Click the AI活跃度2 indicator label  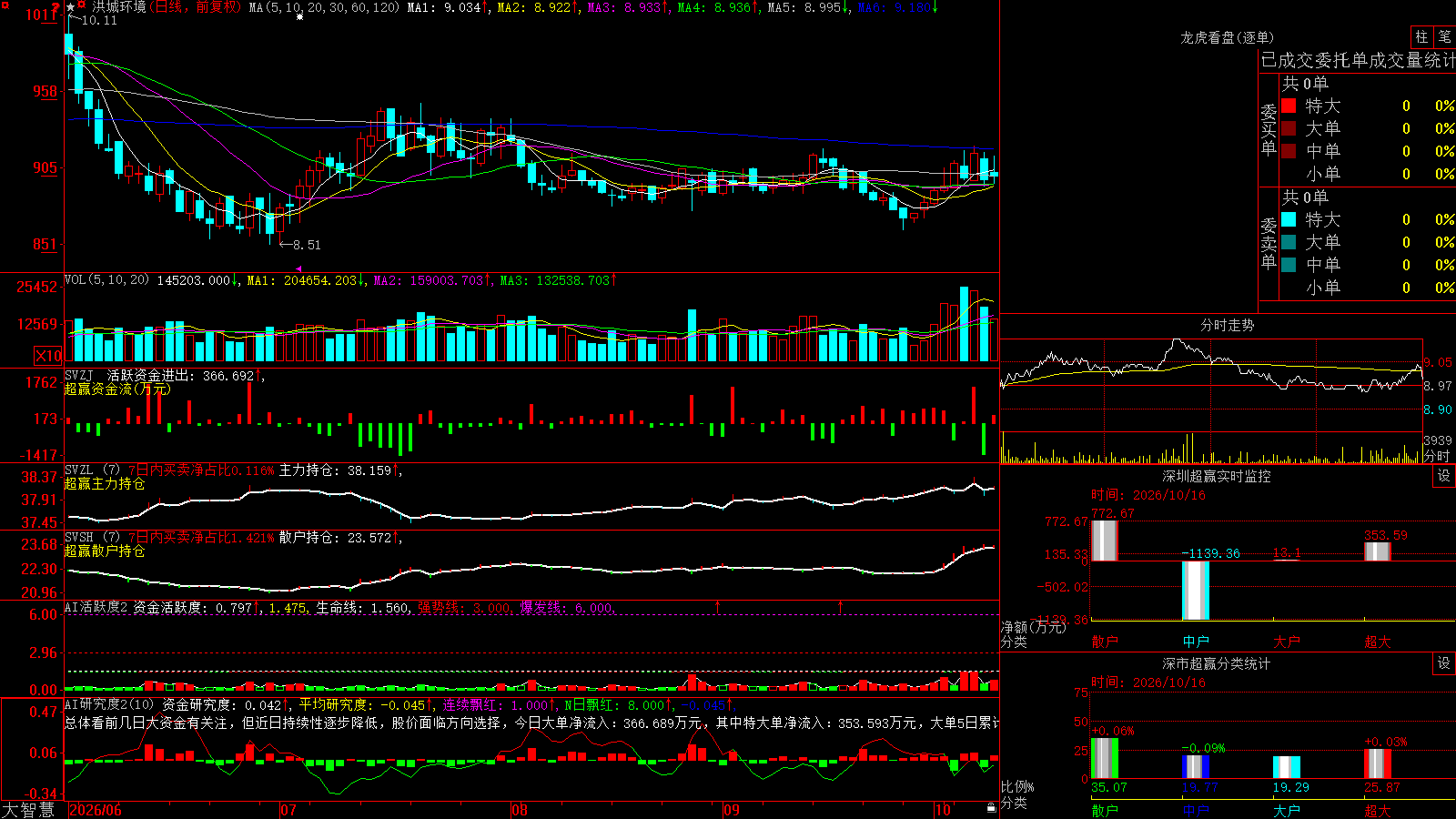[x=96, y=607]
